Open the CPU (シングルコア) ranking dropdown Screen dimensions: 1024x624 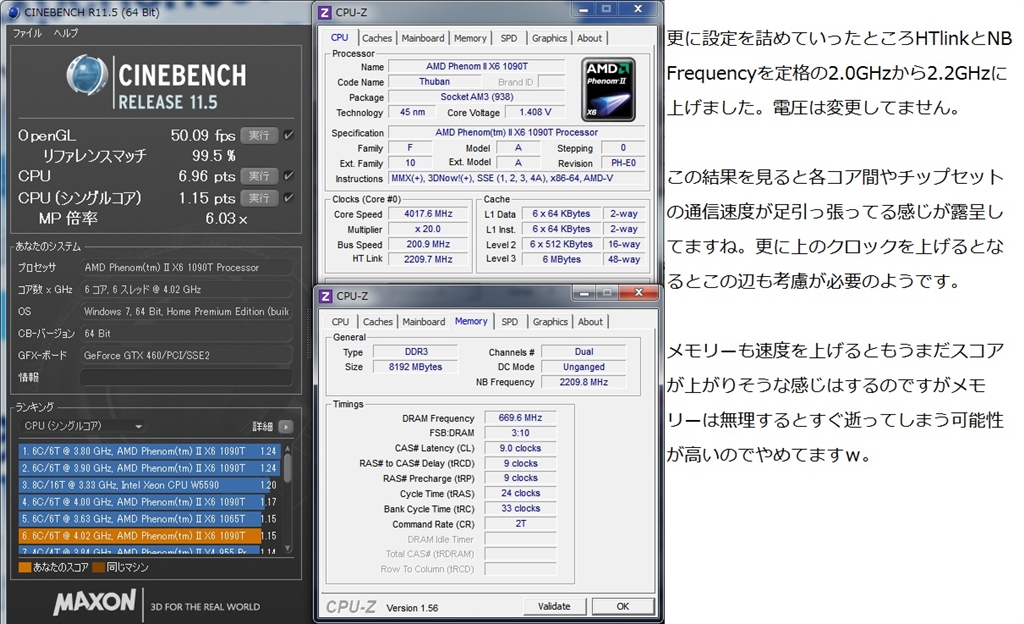[x=83, y=426]
